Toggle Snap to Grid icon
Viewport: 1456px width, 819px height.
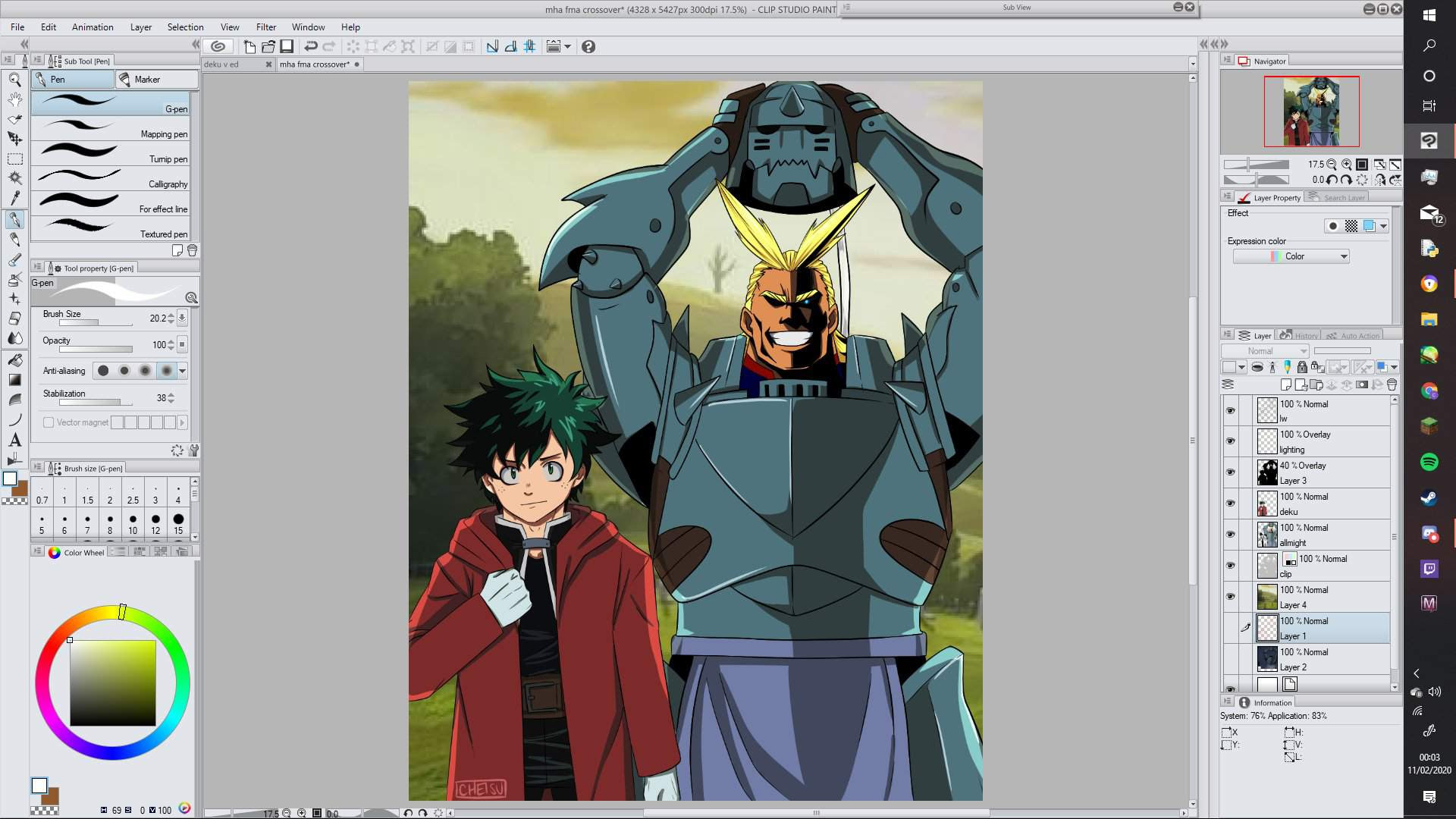pos(529,47)
